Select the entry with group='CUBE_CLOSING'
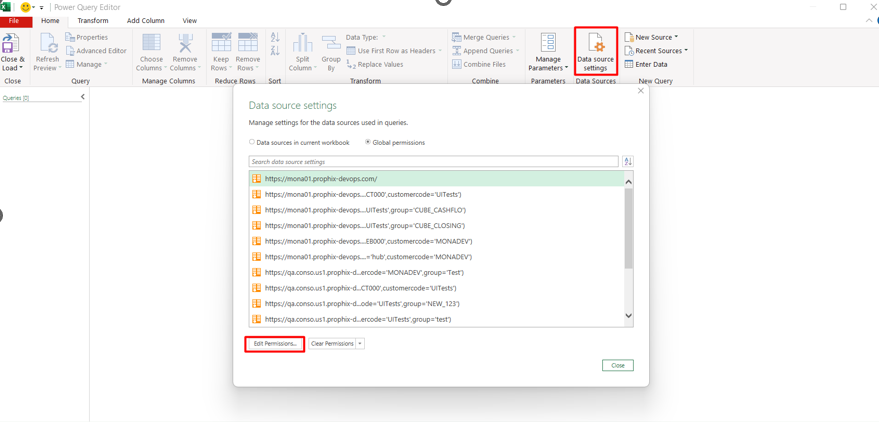The width and height of the screenshot is (879, 422). point(436,225)
